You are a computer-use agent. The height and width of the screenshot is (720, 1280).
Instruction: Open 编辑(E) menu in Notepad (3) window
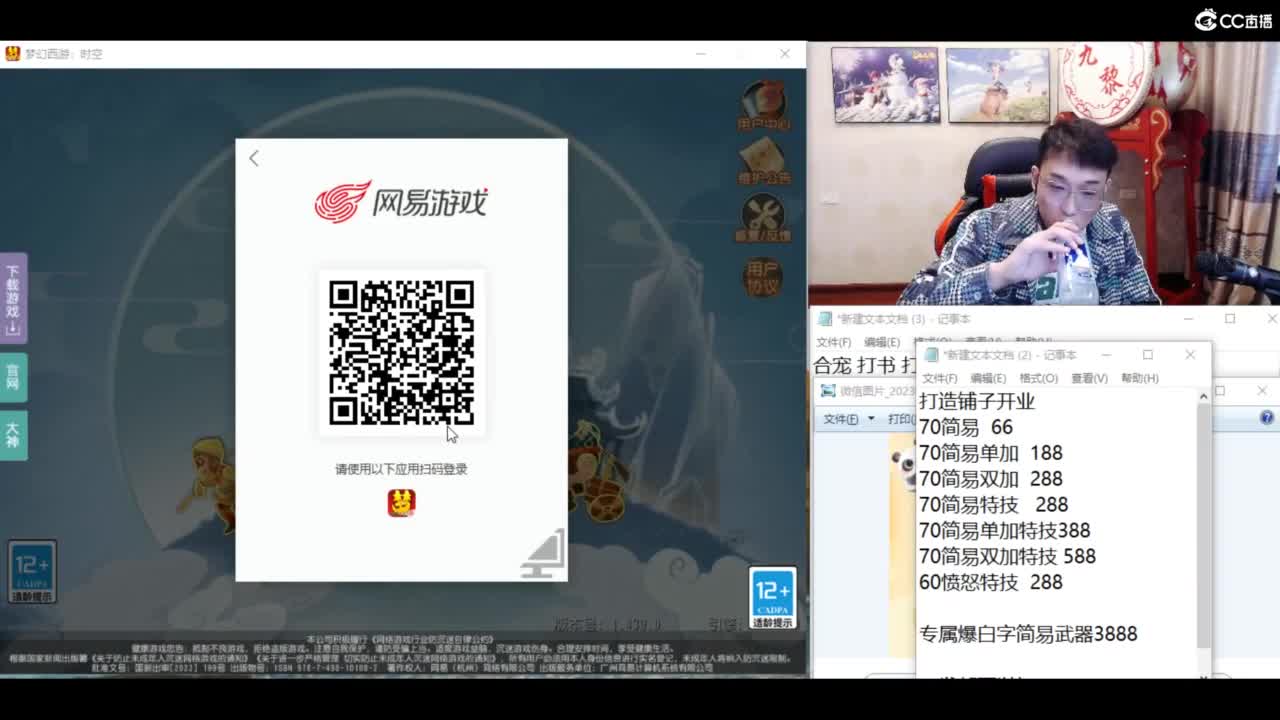coord(881,342)
